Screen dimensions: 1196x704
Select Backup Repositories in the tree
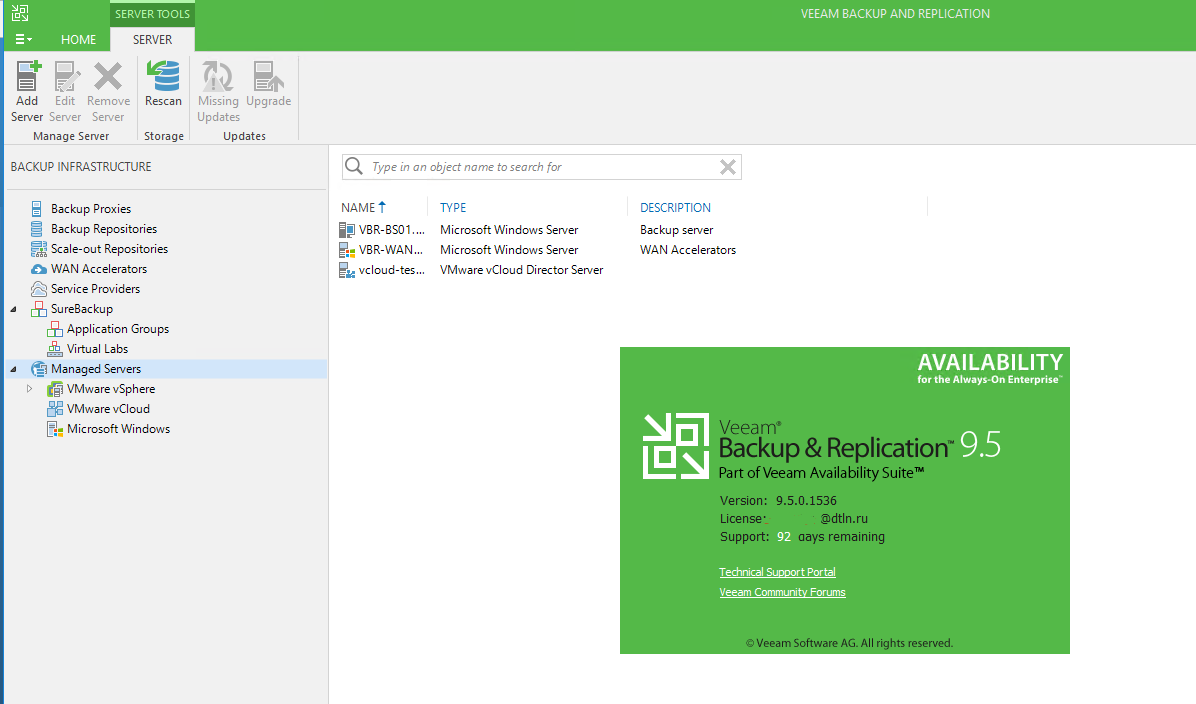(104, 229)
